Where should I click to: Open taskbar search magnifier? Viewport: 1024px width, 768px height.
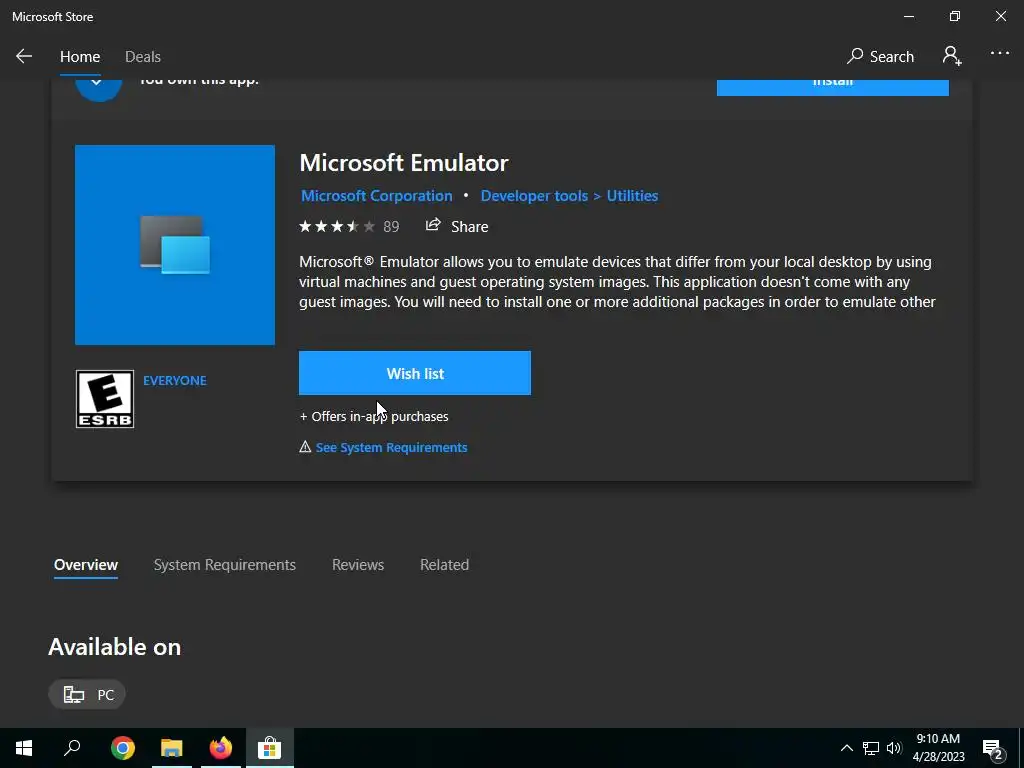pyautogui.click(x=72, y=748)
